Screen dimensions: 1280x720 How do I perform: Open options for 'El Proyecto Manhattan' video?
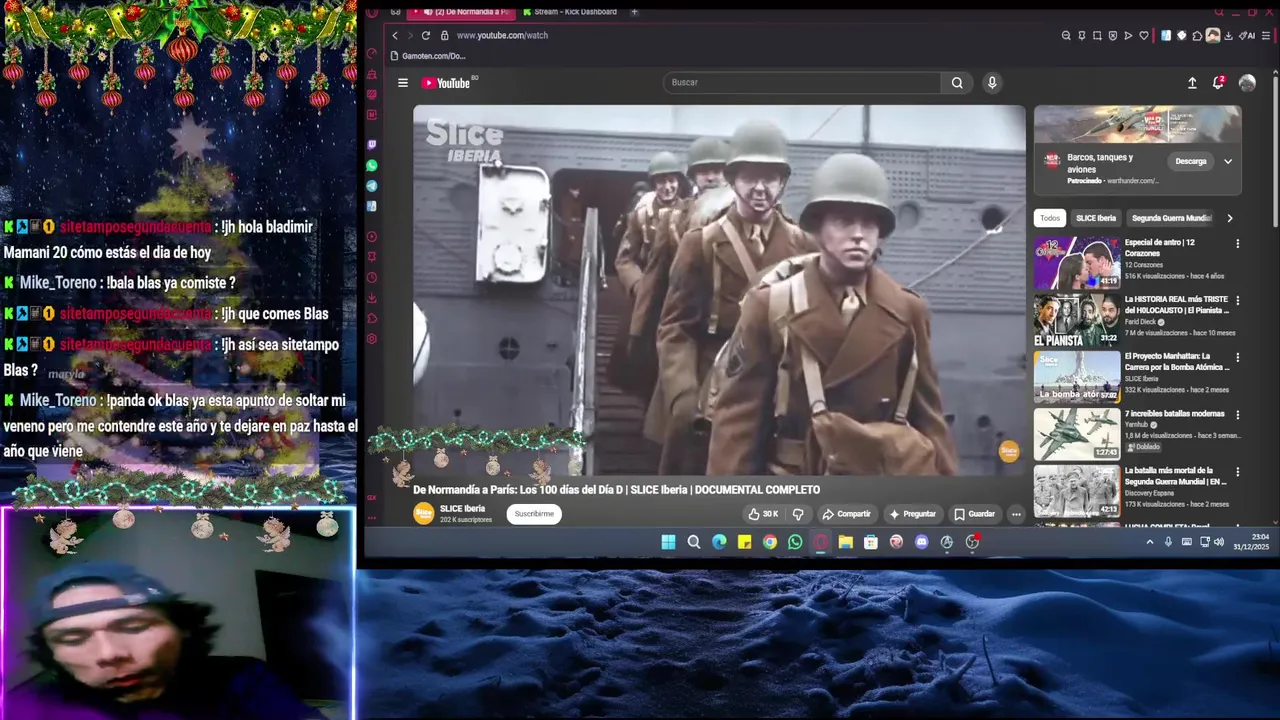1237,357
